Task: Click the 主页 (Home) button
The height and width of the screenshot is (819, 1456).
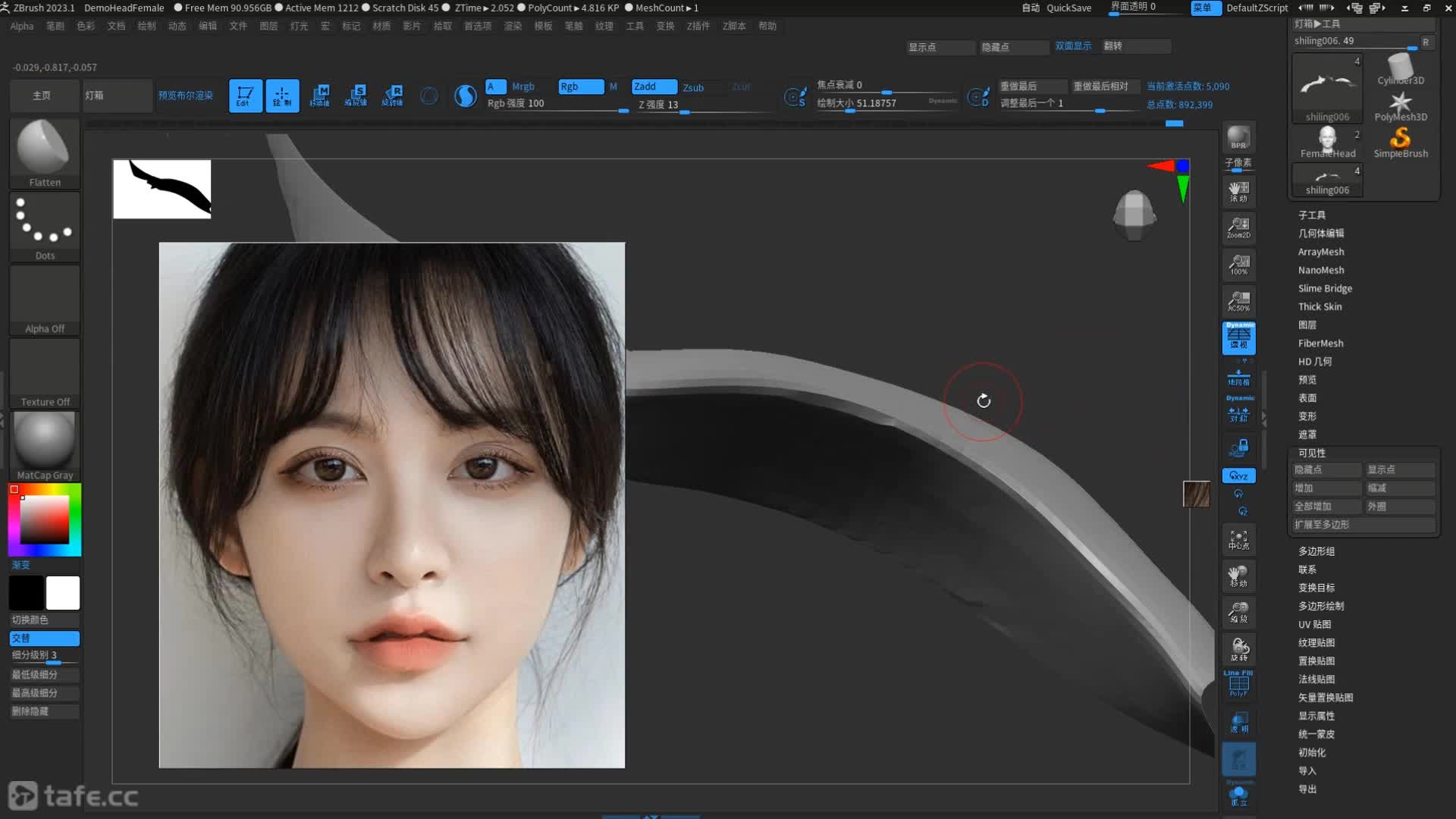Action: pyautogui.click(x=44, y=96)
